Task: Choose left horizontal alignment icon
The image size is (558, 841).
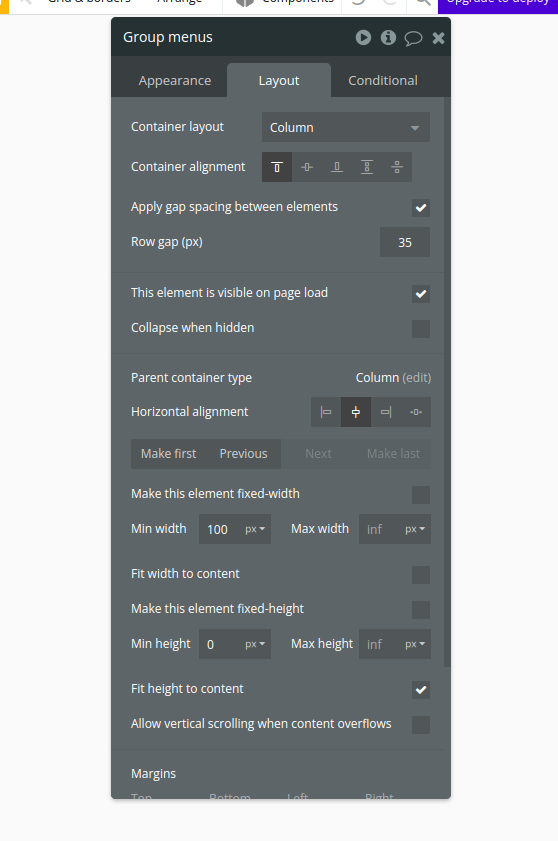Action: [x=326, y=412]
